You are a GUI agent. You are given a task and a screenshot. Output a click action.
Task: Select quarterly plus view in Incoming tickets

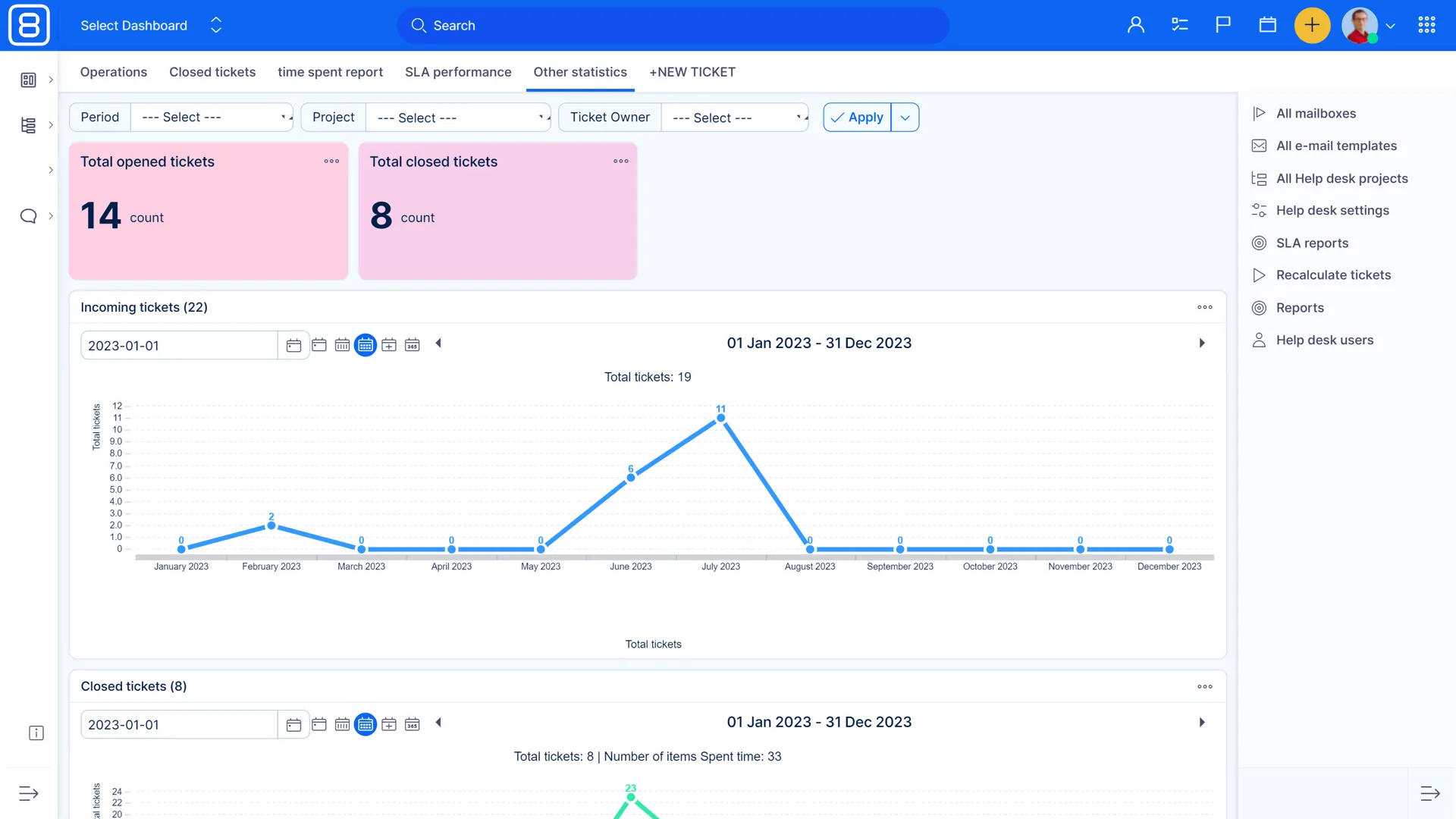(389, 345)
